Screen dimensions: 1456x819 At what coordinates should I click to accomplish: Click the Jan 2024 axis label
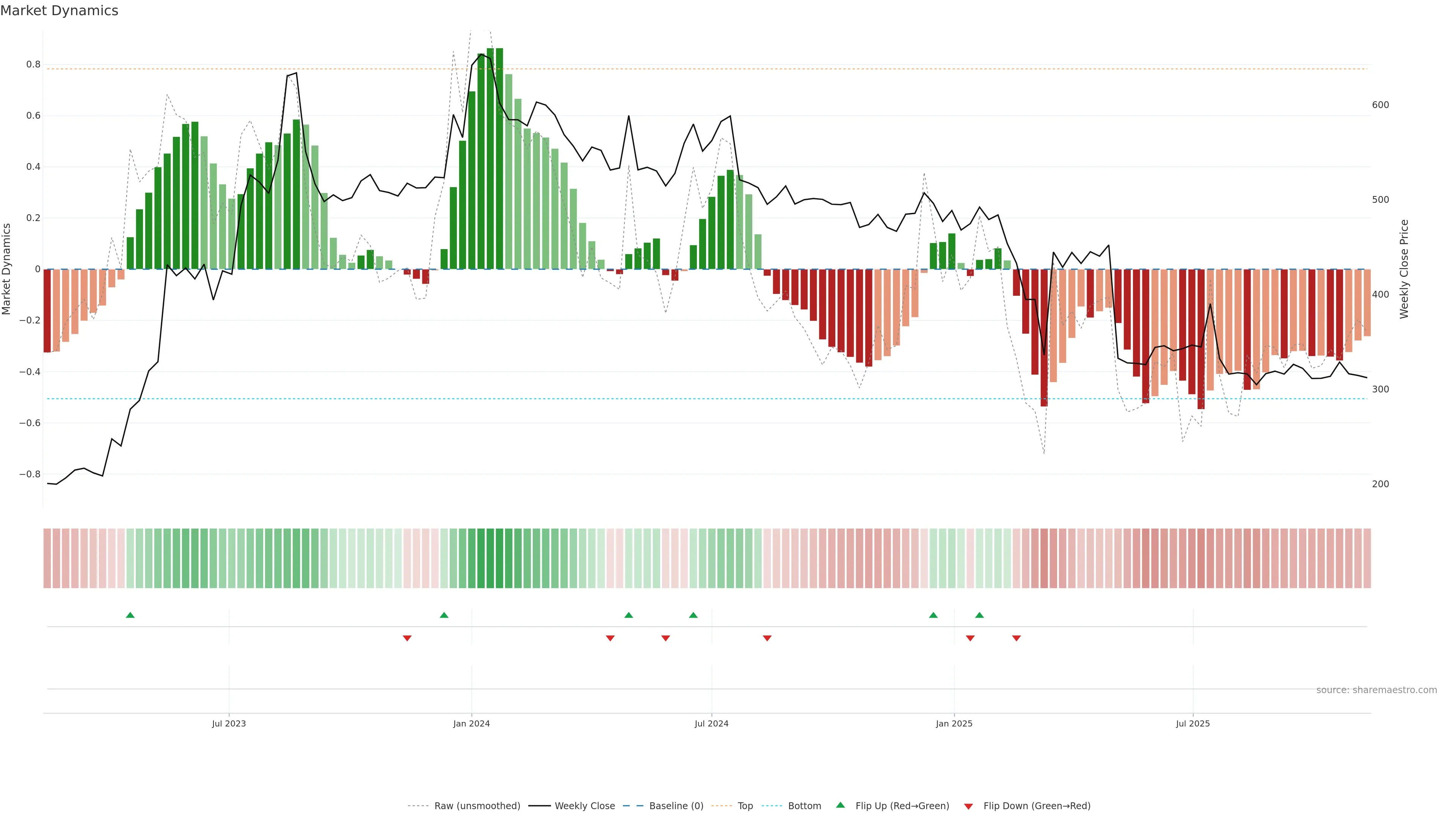471,723
